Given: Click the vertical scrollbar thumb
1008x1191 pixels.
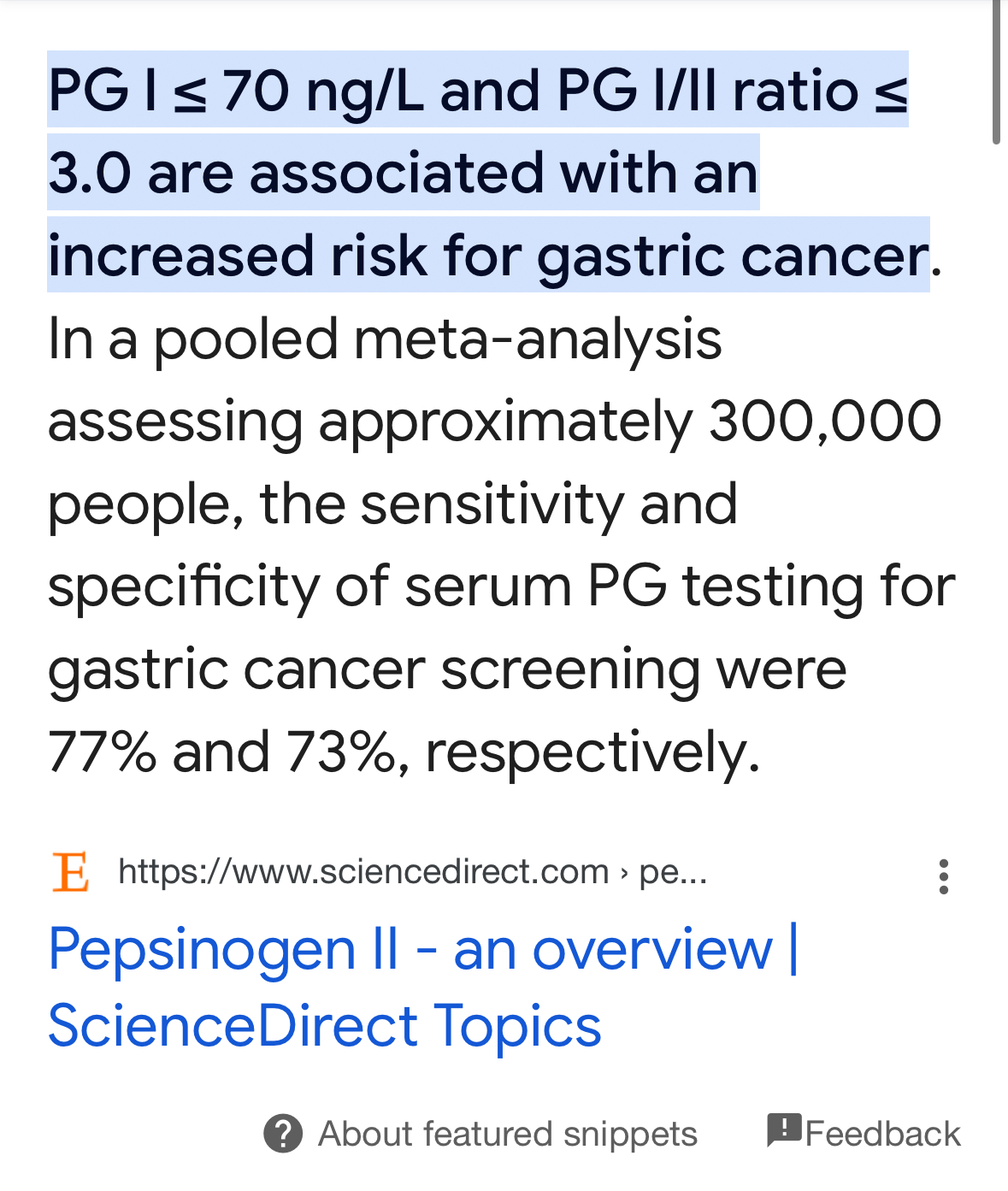Looking at the screenshot, I should (996, 73).
